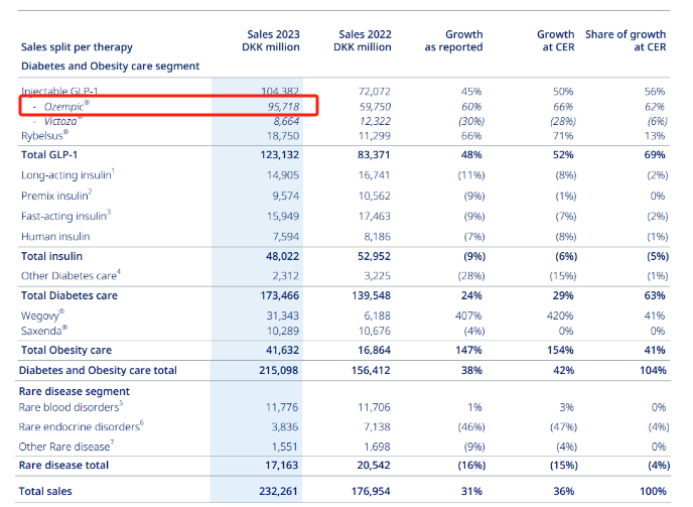The image size is (693, 507).
Task: Click Total Obesity care value 41,632
Action: 282,351
